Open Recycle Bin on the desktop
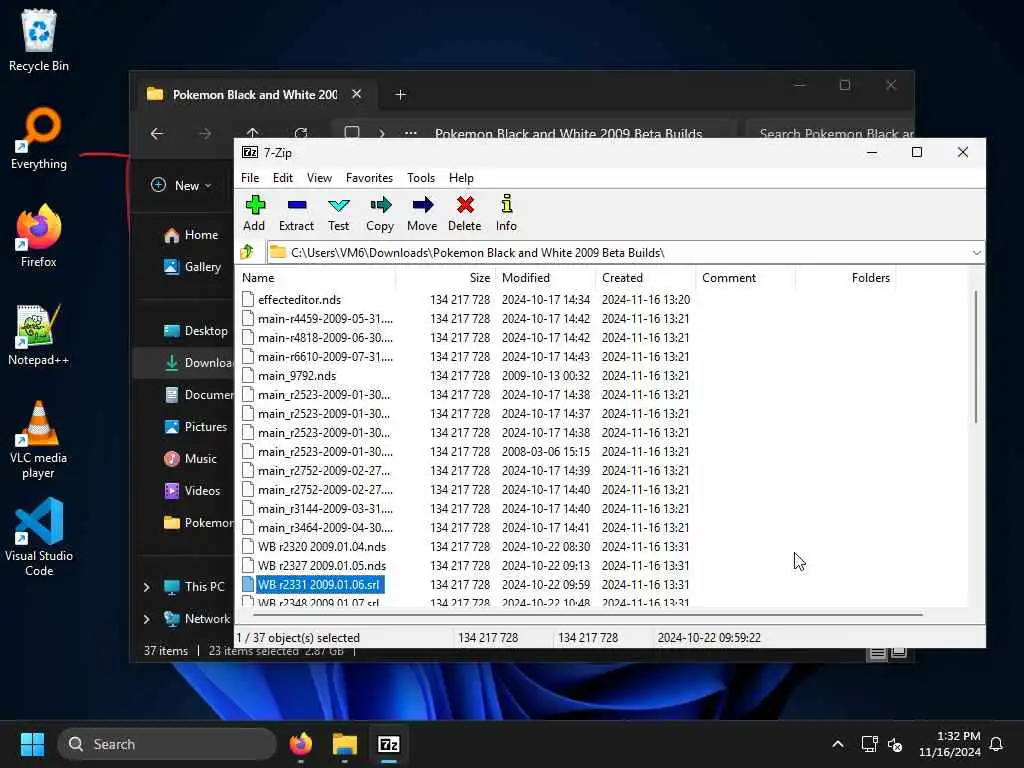 tap(39, 40)
